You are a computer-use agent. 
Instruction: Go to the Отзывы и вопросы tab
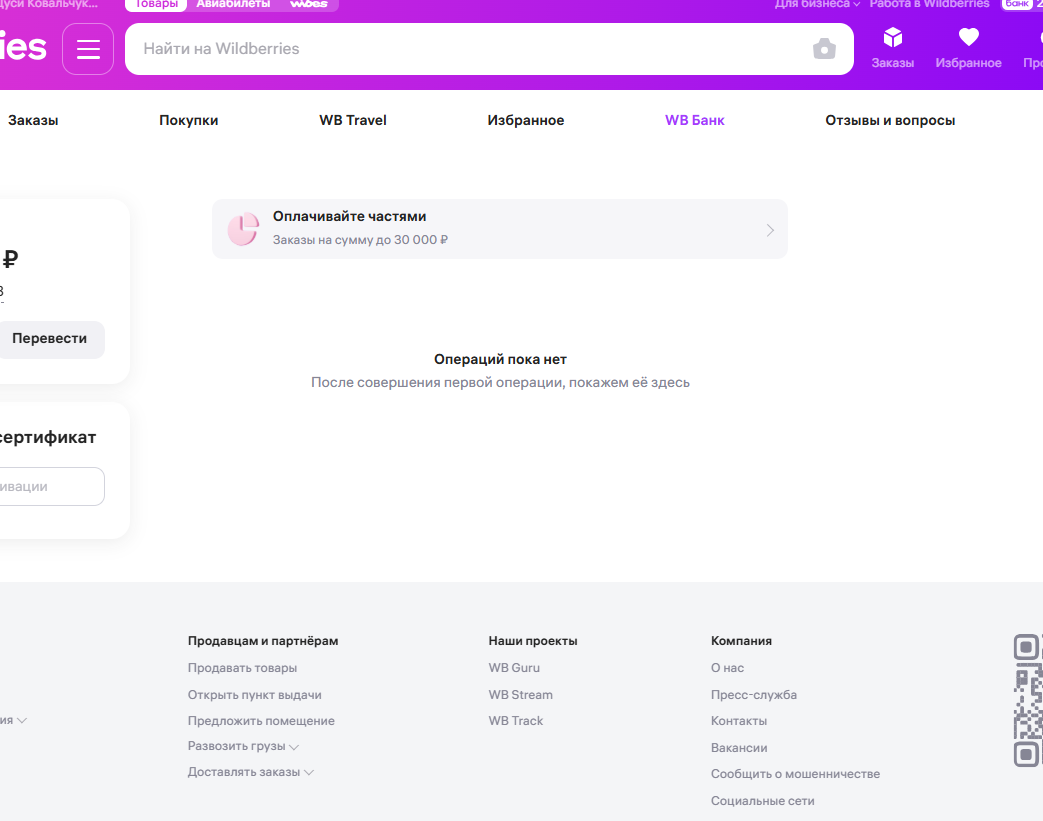(890, 120)
